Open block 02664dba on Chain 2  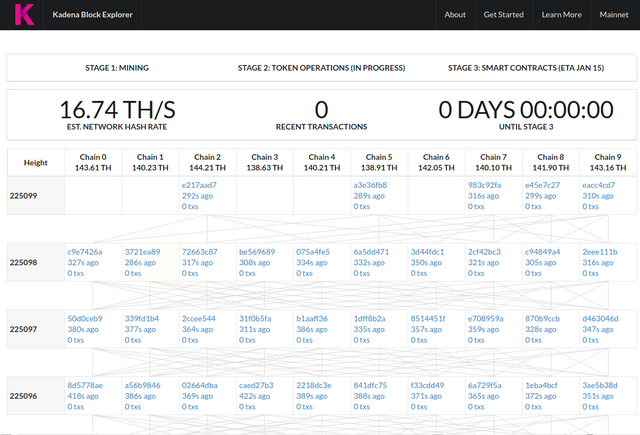point(200,385)
